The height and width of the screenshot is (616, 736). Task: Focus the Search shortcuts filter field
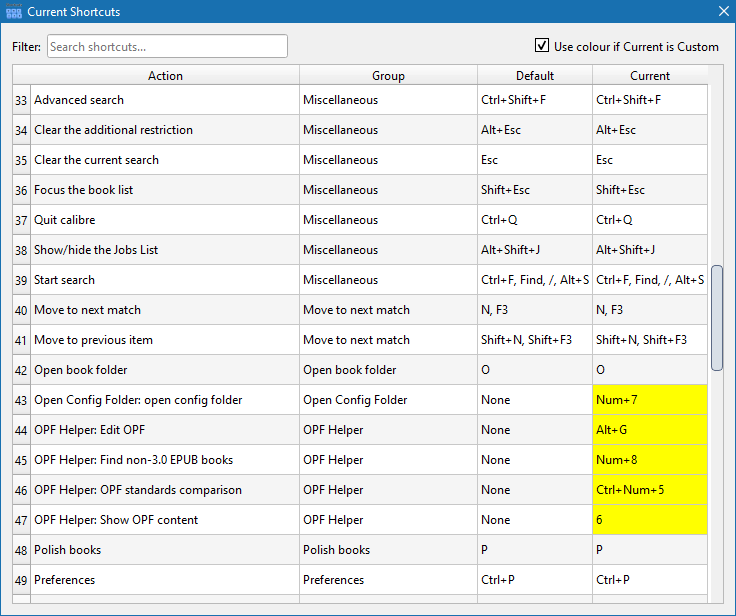(167, 46)
